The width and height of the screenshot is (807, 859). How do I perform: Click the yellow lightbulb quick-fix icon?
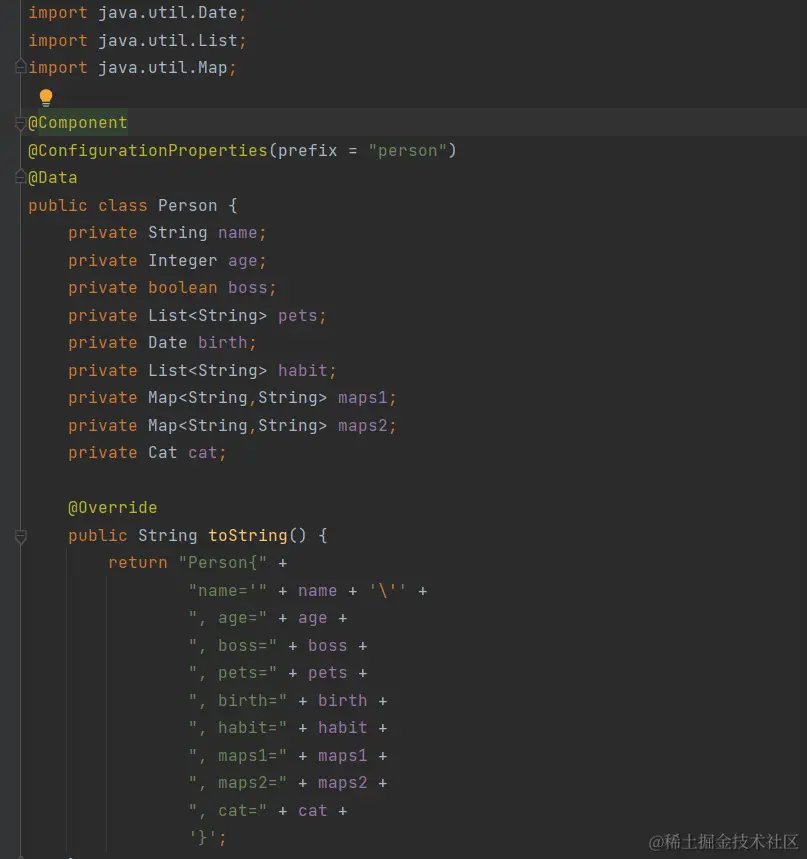pos(46,98)
